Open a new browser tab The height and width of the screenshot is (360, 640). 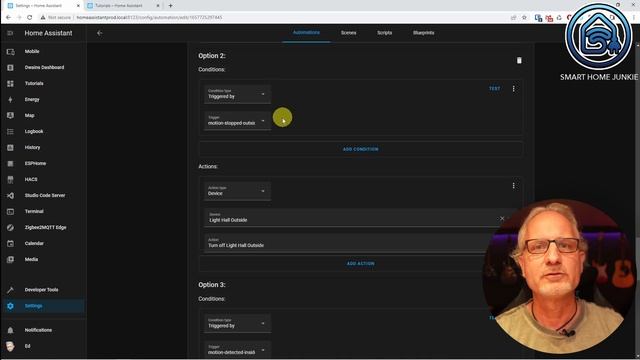click(170, 6)
